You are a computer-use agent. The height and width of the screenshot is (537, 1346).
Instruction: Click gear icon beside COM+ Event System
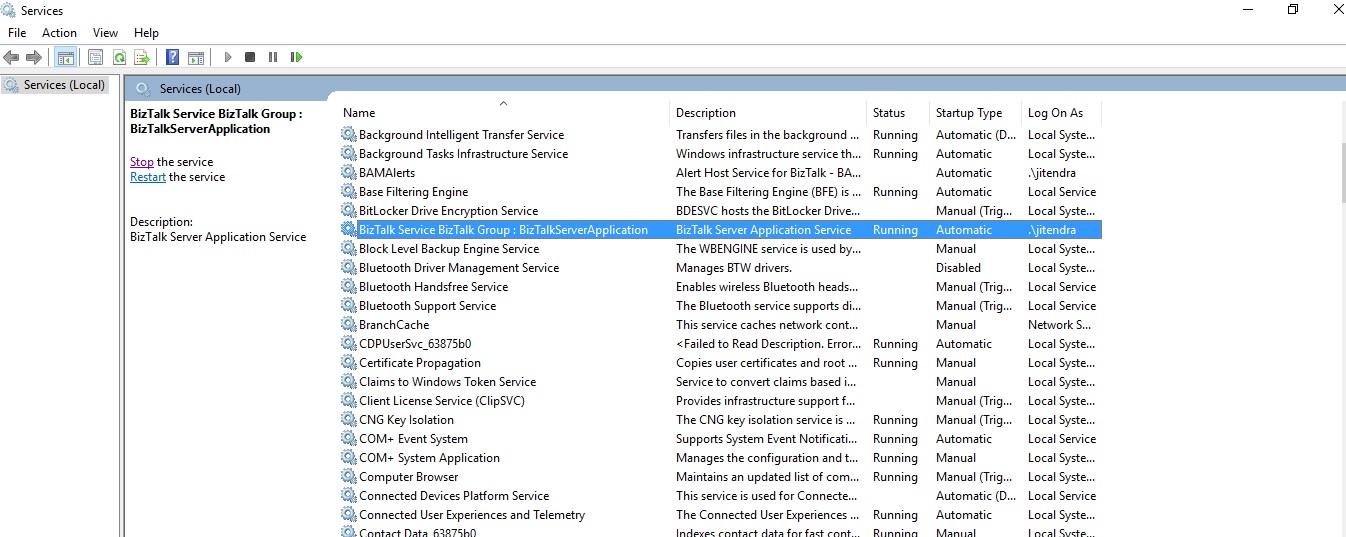tap(348, 439)
